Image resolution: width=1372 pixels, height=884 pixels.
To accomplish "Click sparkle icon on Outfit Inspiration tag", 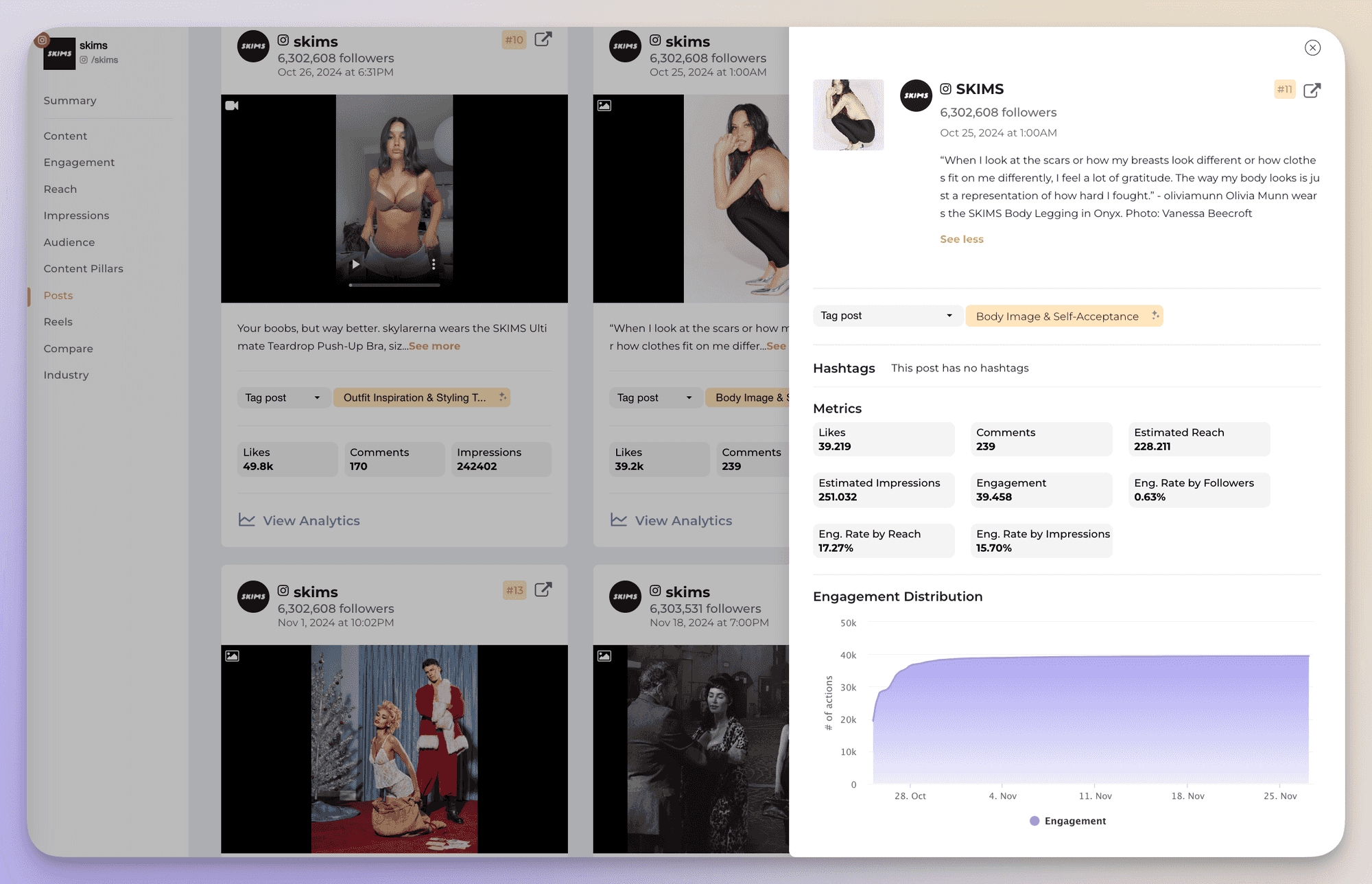I will click(502, 397).
